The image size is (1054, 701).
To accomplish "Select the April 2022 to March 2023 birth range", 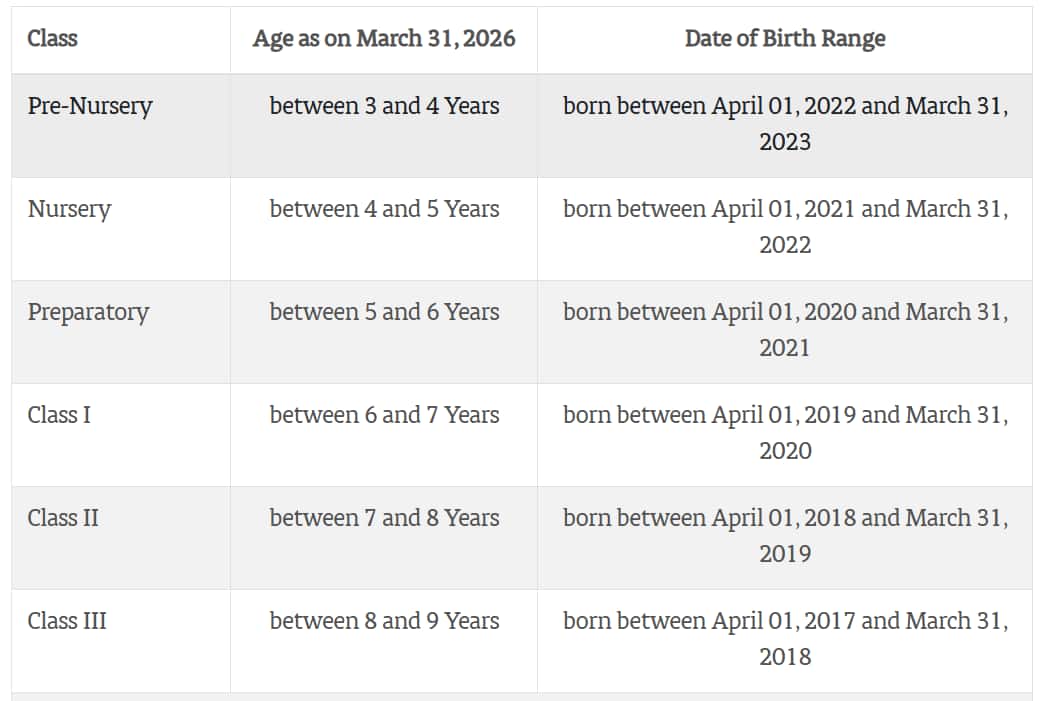I will pos(785,124).
